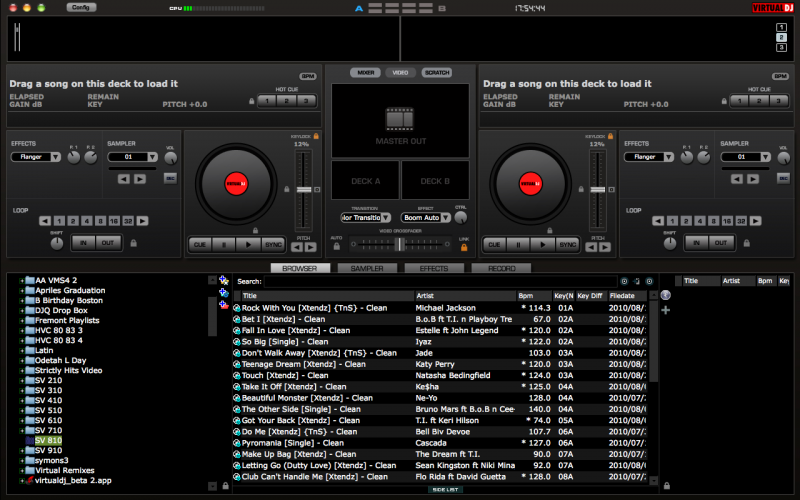This screenshot has width=800, height=500.
Task: Select 4-beat loop on left deck
Action: pyautogui.click(x=87, y=221)
